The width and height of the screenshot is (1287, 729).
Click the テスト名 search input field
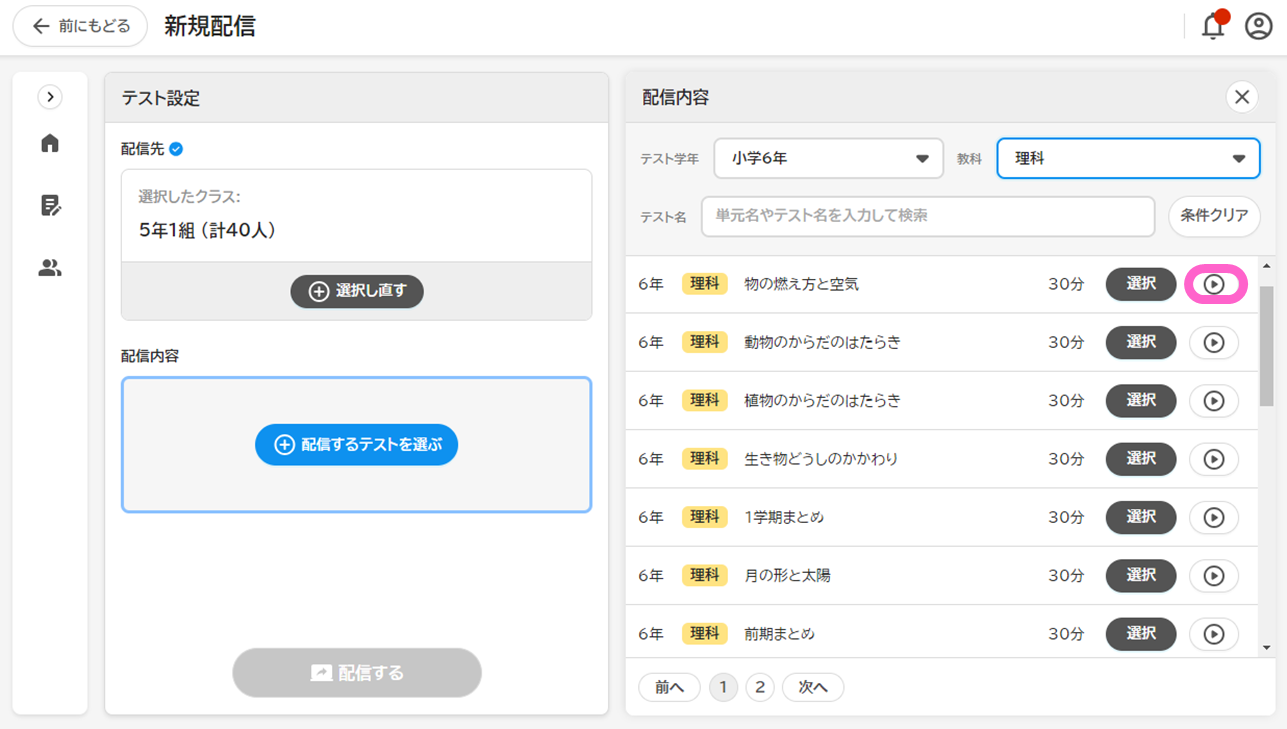(927, 216)
